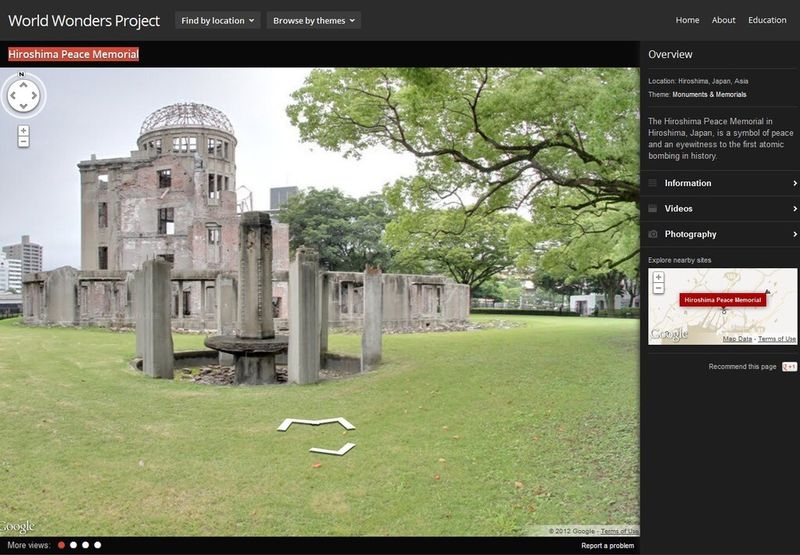The width and height of the screenshot is (800, 555).
Task: Go to the Home page
Action: (687, 20)
